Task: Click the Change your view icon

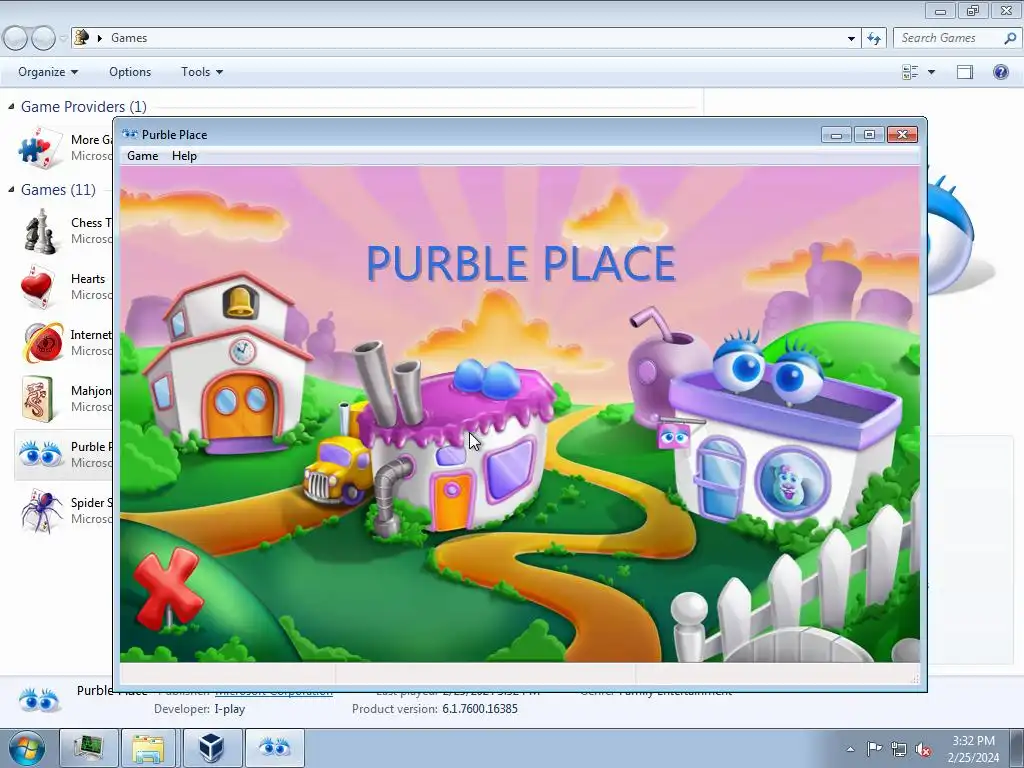Action: 910,72
